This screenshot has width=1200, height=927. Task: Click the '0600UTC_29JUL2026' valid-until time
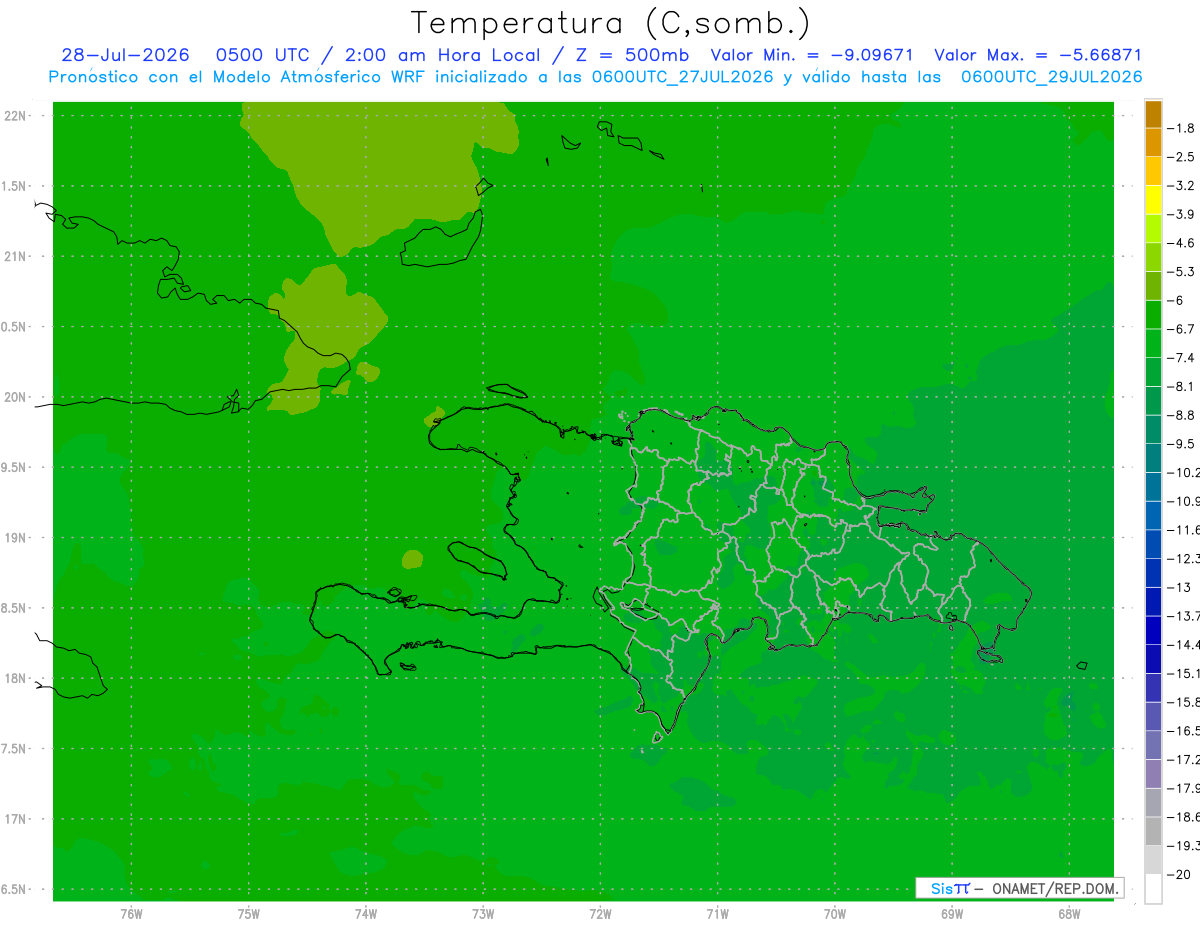[x=1052, y=77]
